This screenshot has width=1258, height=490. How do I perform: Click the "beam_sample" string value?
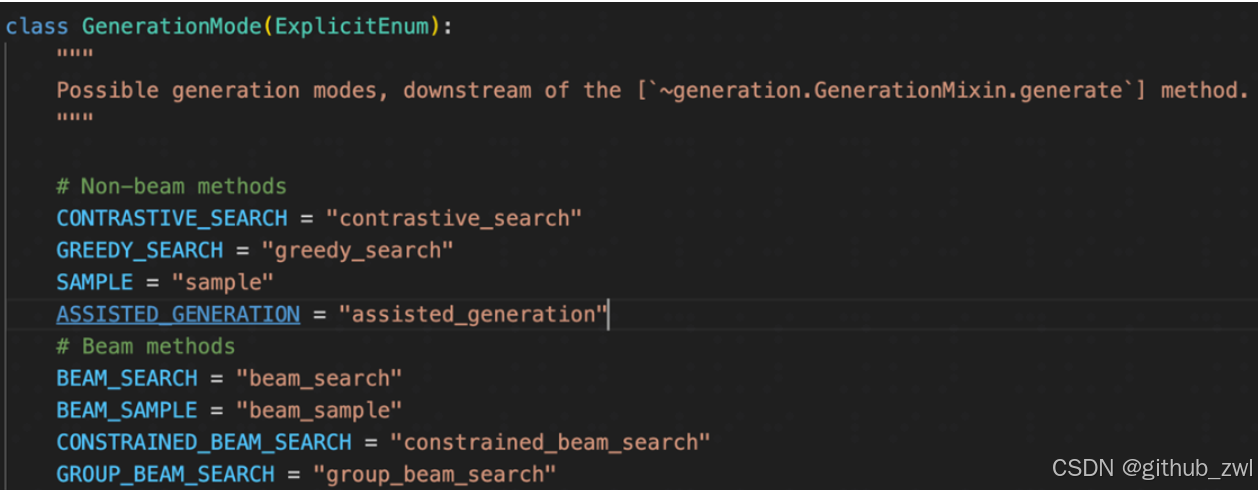319,410
